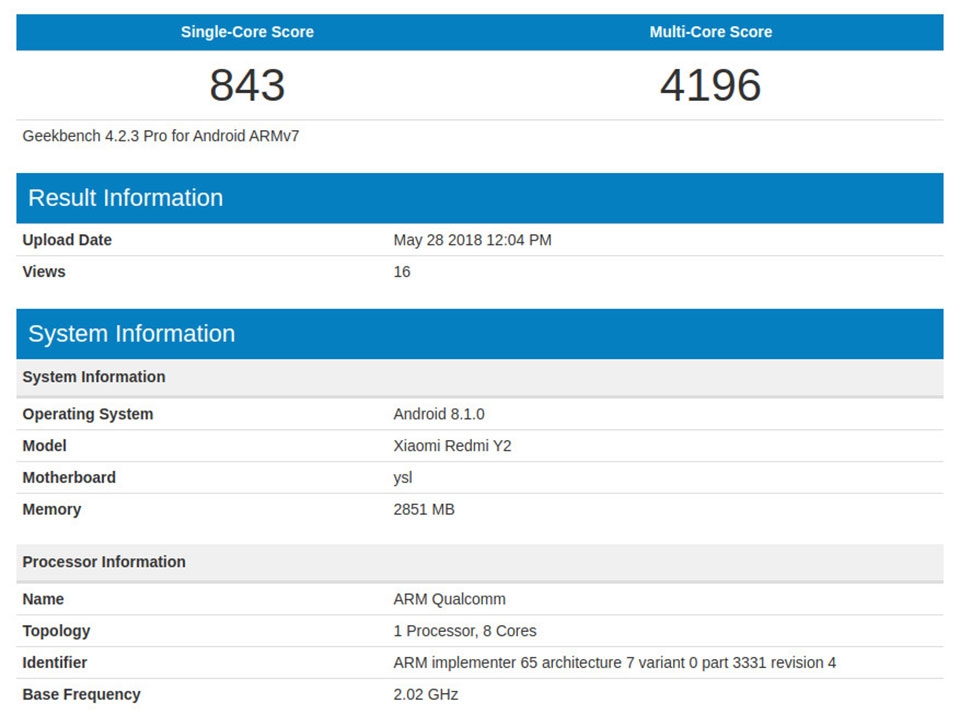
Task: Click the memory value 2851 MB
Action: tap(424, 509)
